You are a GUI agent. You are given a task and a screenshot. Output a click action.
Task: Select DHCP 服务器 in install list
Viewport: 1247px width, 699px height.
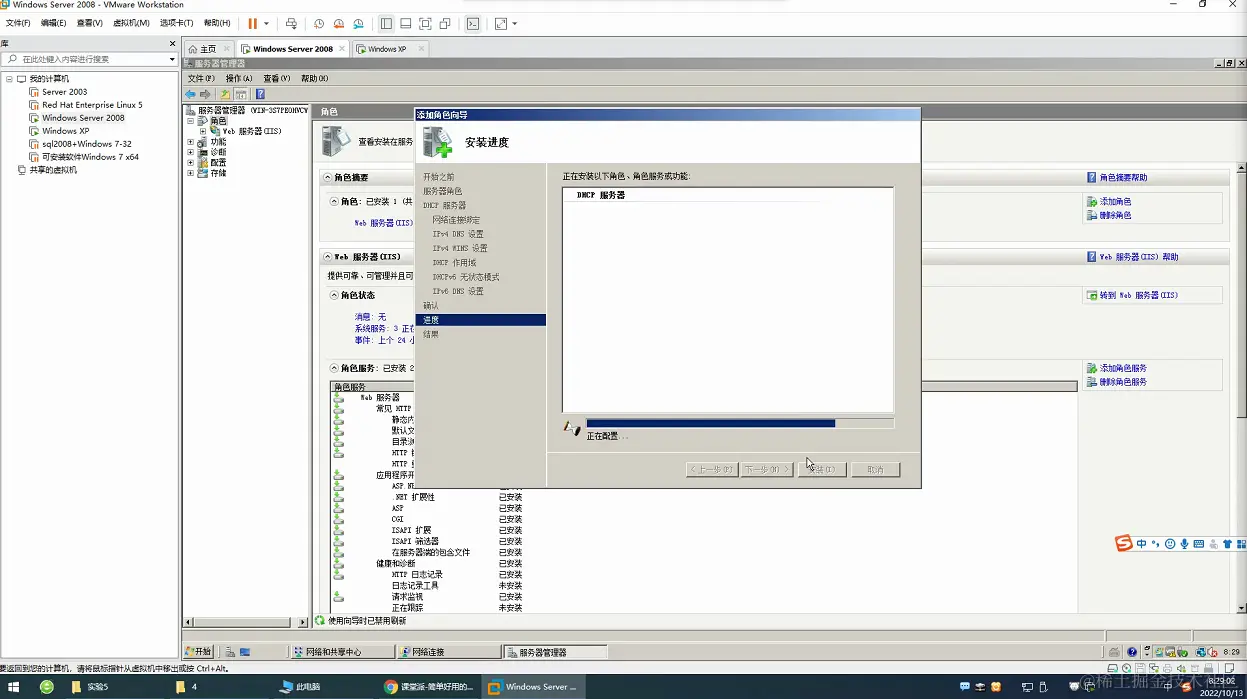pos(600,195)
